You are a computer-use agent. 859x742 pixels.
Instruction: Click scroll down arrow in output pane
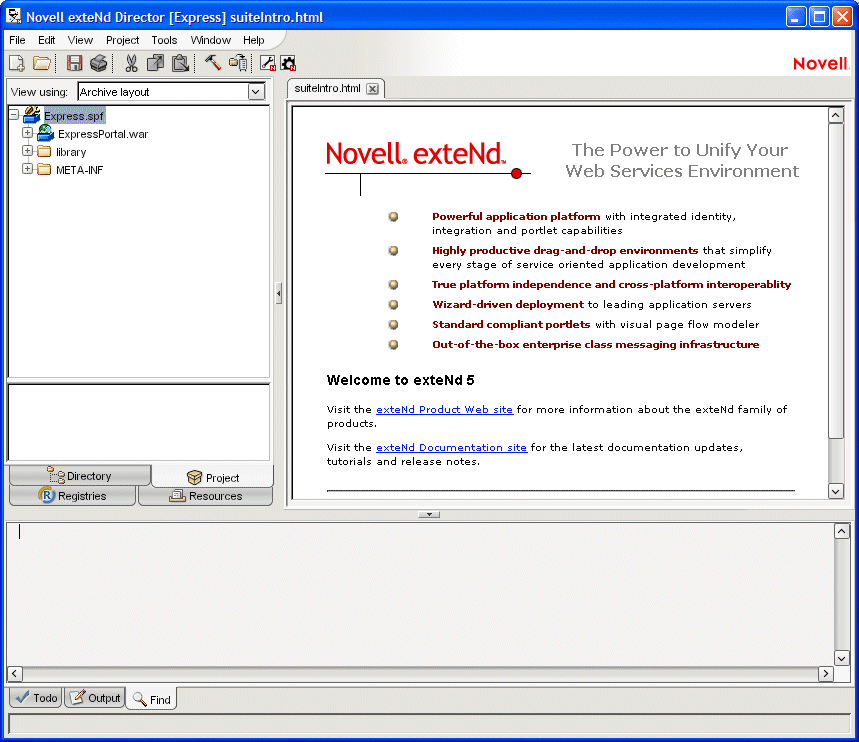(x=841, y=657)
